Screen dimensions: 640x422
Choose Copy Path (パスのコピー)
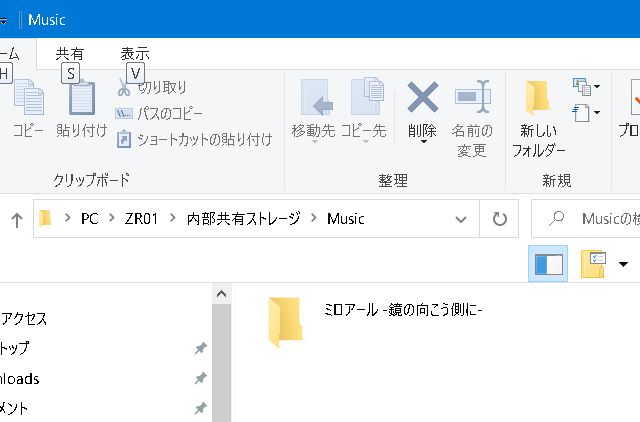(x=159, y=113)
